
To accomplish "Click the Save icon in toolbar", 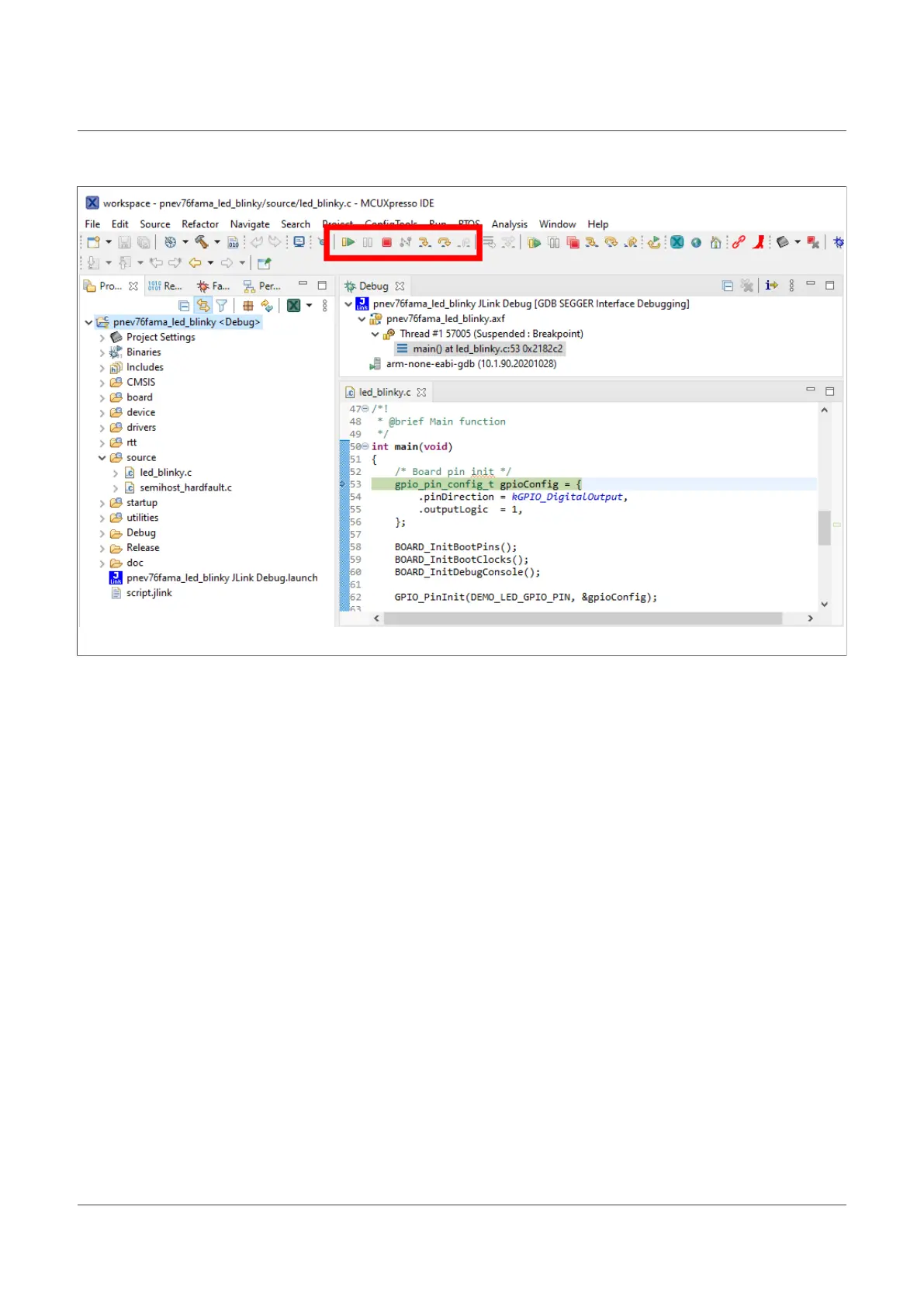I will 124,242.
